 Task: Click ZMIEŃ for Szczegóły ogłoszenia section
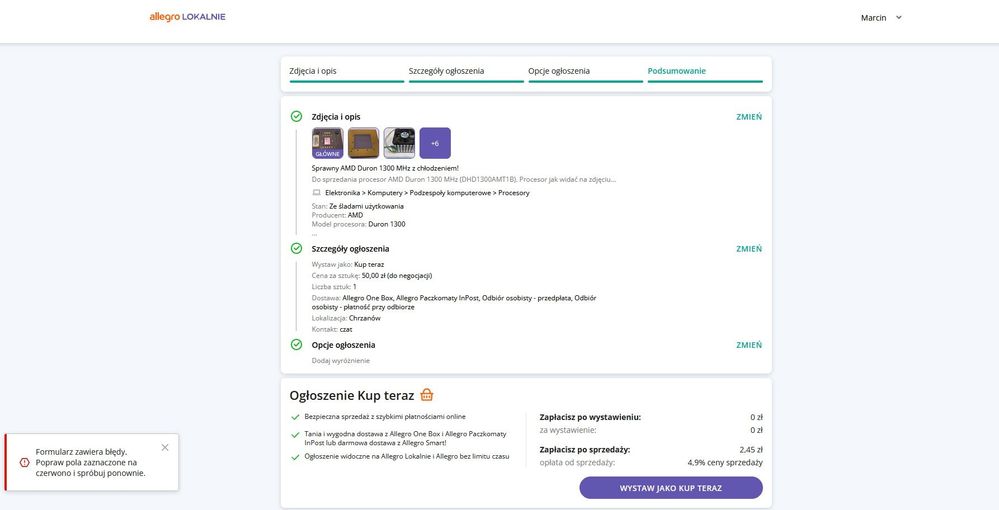pyautogui.click(x=749, y=249)
